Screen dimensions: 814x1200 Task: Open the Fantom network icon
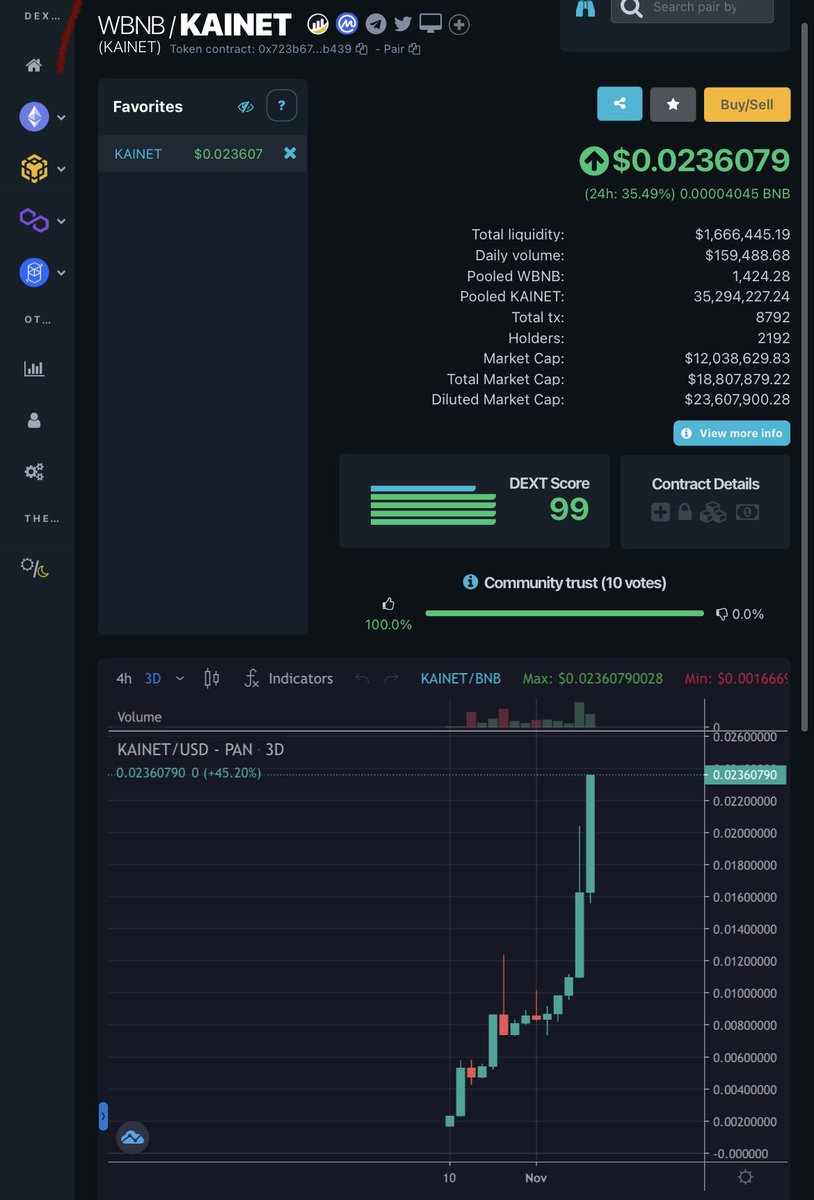[34, 272]
